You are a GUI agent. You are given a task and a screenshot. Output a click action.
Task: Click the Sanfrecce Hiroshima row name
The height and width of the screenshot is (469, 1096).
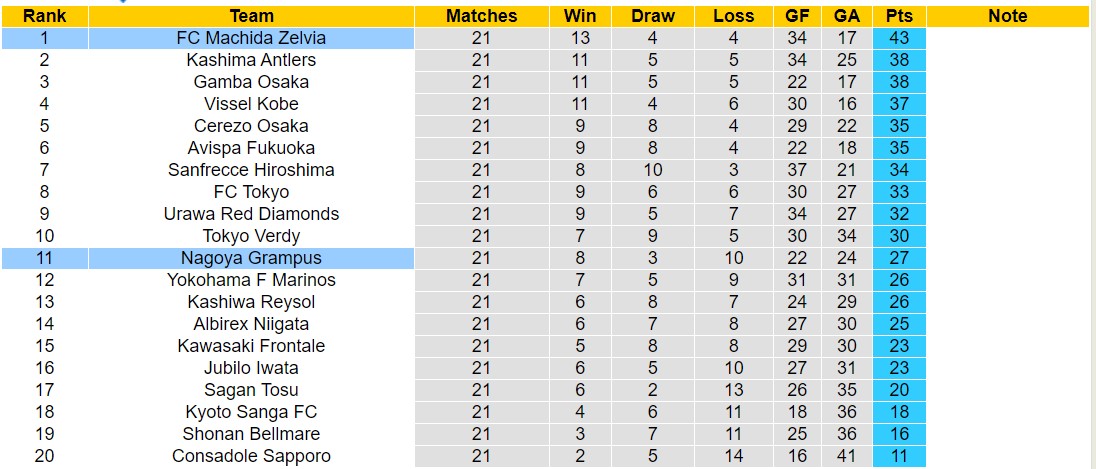tap(251, 170)
